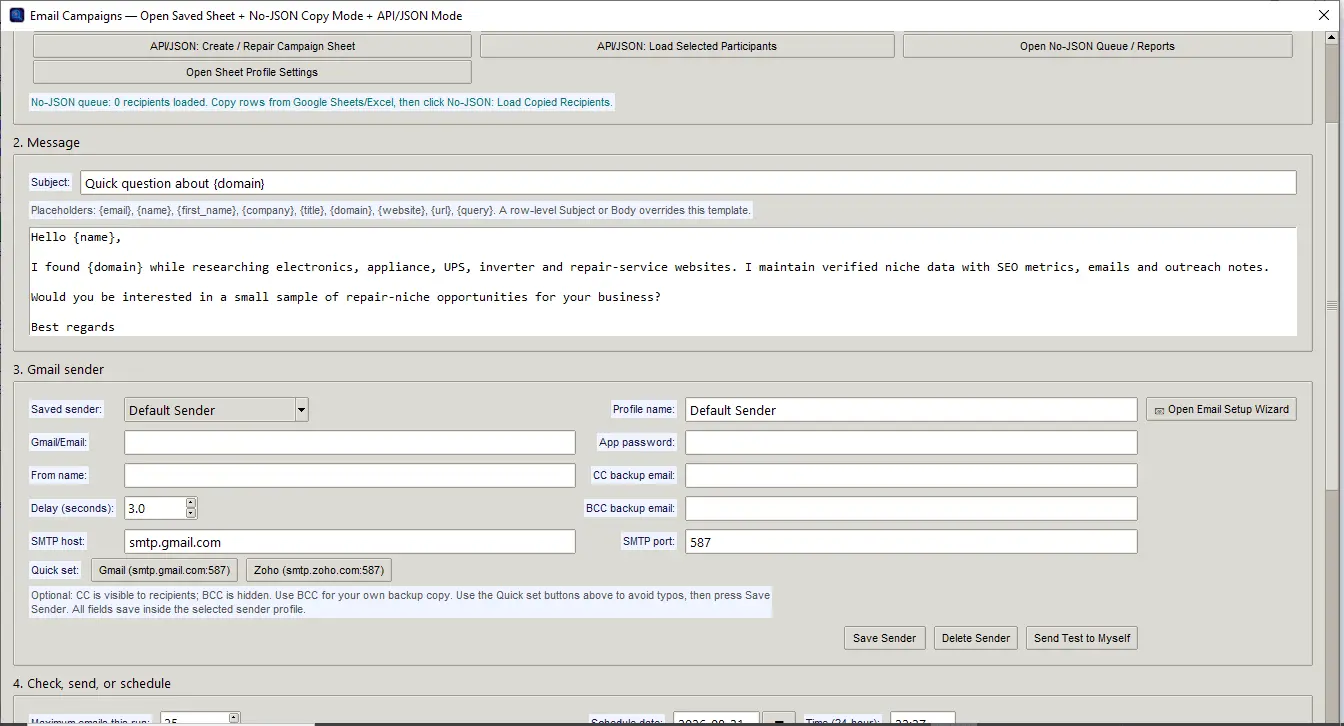Click the "2. Message" section heading

click(x=46, y=143)
